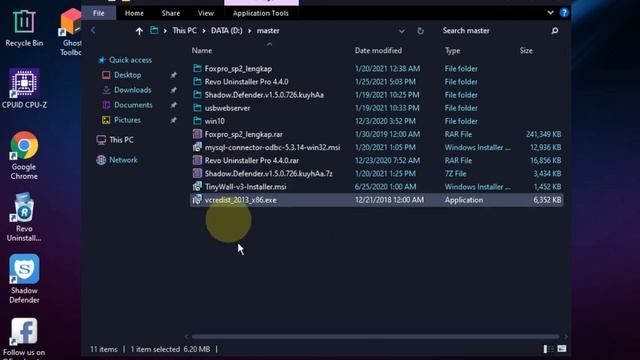This screenshot has width=640, height=360.
Task: Click the search magnifier icon
Action: [555, 31]
